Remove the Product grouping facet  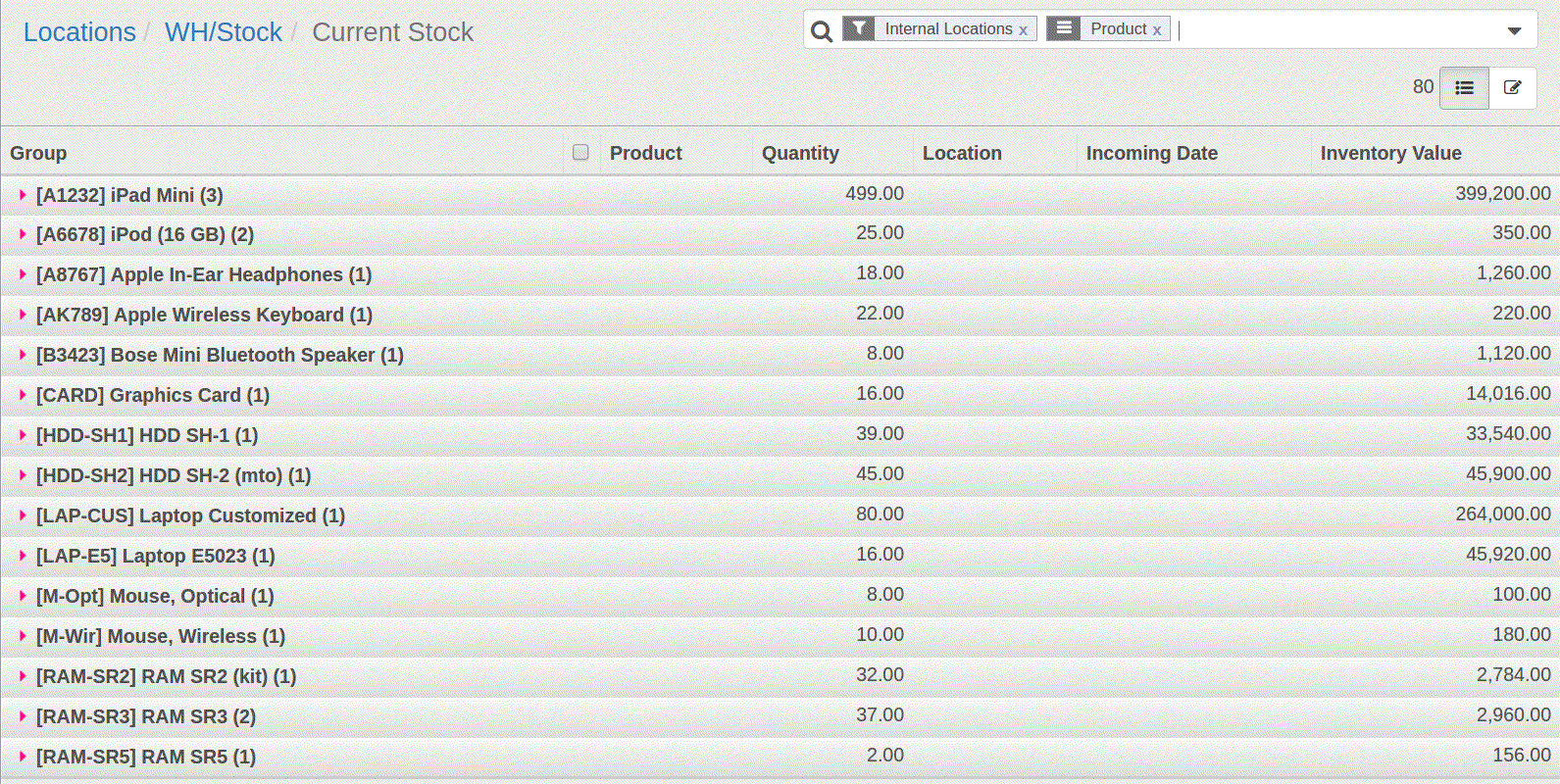pos(1157,30)
